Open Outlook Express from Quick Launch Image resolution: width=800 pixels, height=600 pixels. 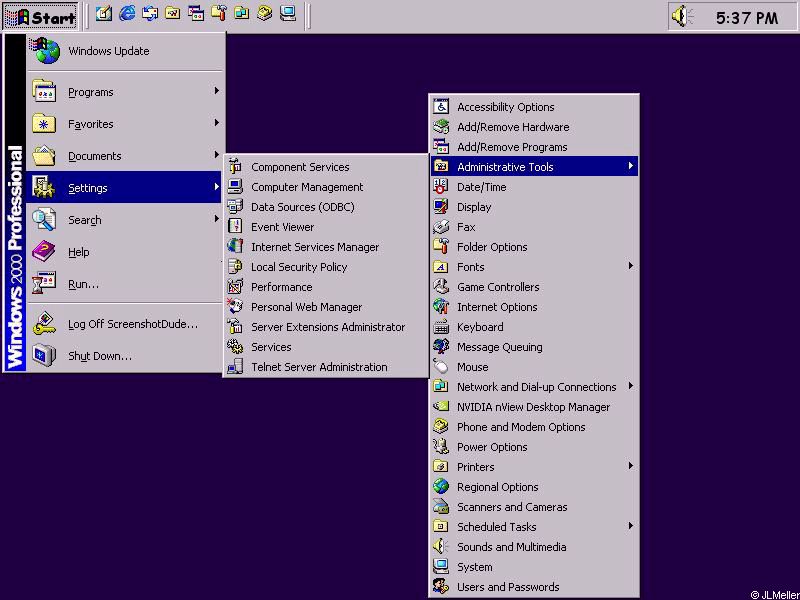150,14
